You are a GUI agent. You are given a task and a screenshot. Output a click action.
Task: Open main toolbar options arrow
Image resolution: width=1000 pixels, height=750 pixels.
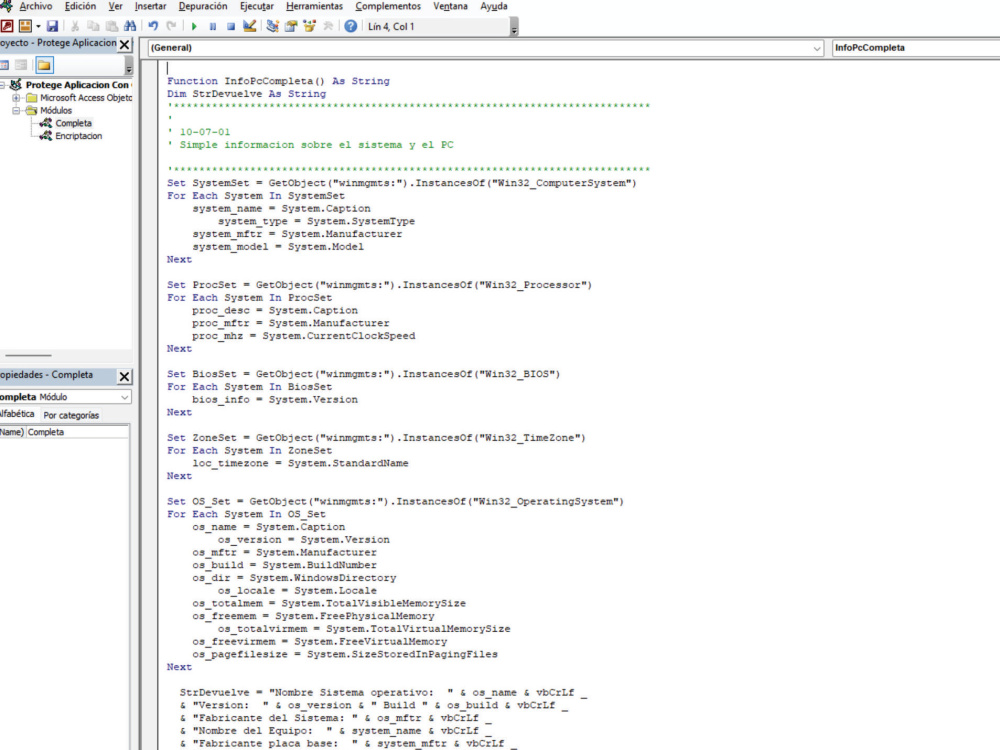tap(514, 27)
